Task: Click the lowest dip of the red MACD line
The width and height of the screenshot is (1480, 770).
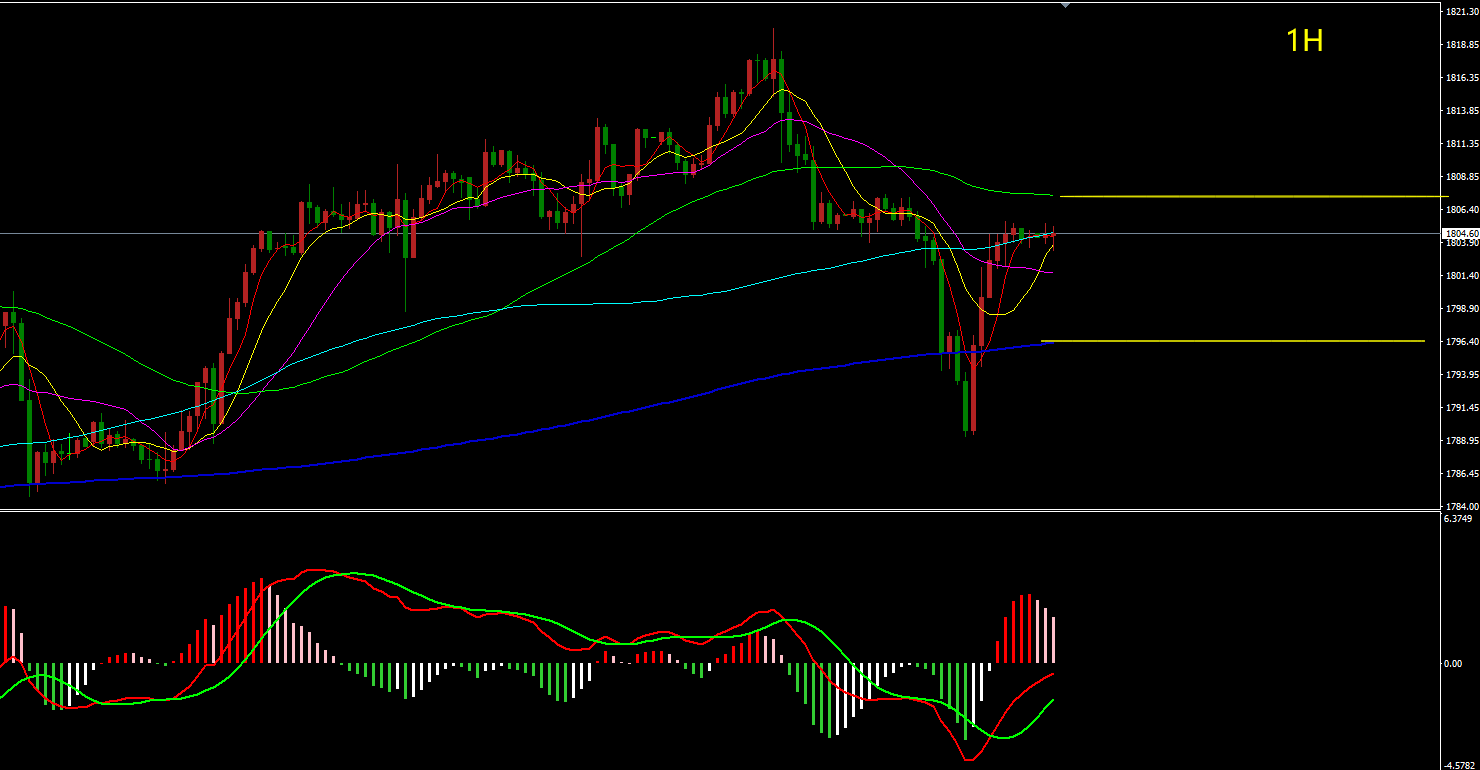Action: tap(968, 760)
